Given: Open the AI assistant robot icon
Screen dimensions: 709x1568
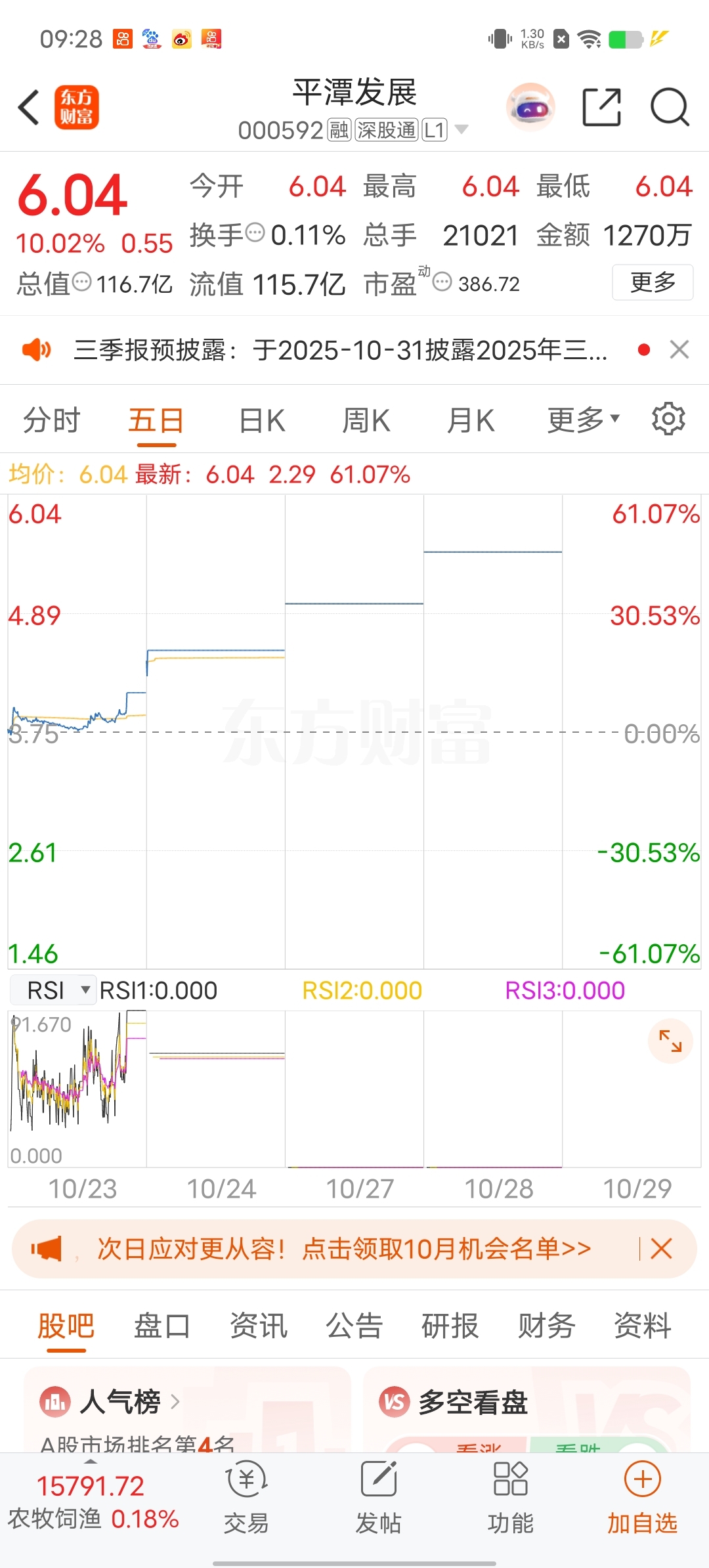Looking at the screenshot, I should [530, 107].
